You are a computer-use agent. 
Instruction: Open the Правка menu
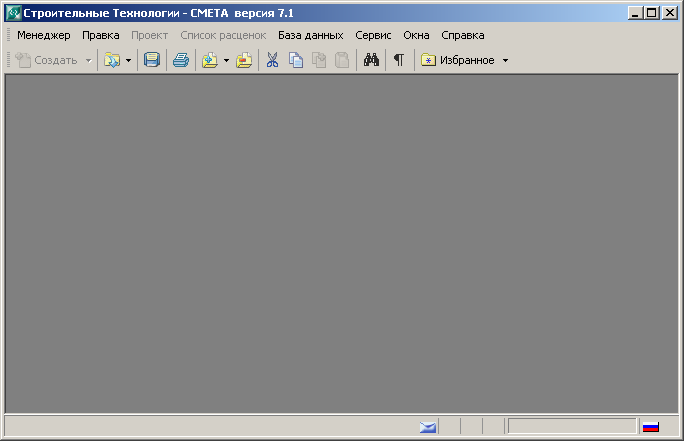(x=101, y=35)
